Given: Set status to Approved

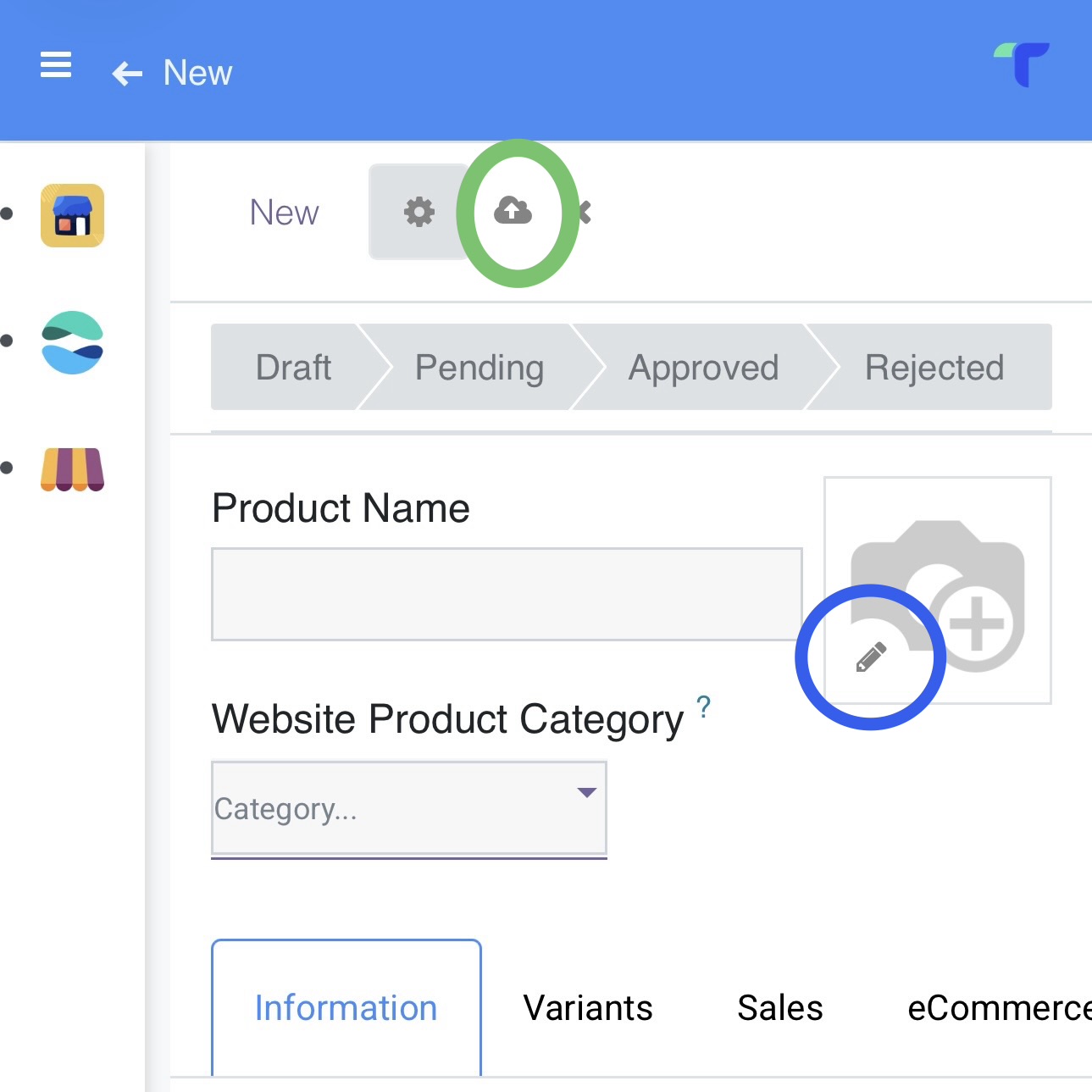Looking at the screenshot, I should tap(703, 368).
